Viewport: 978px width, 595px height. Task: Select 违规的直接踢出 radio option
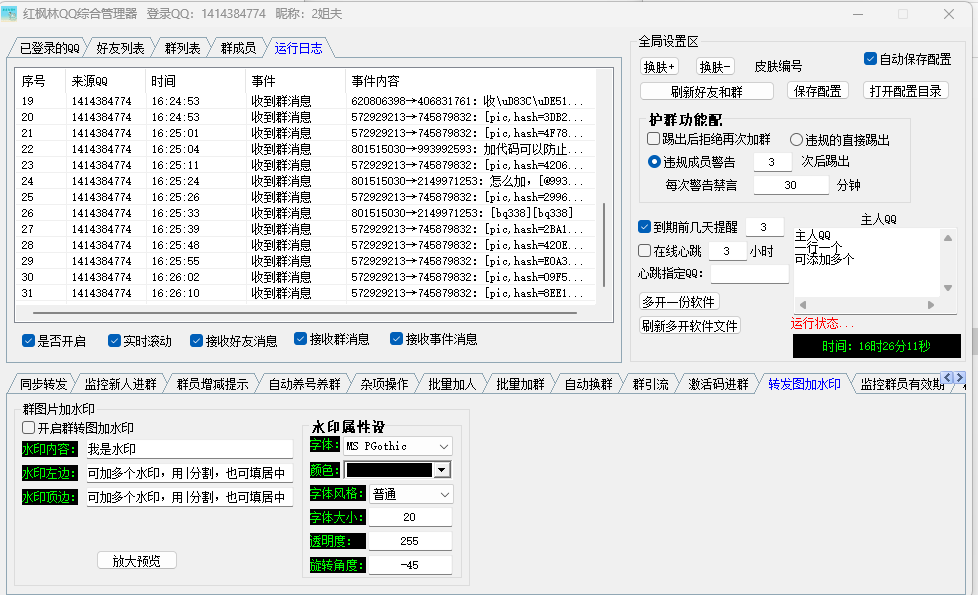tap(797, 140)
